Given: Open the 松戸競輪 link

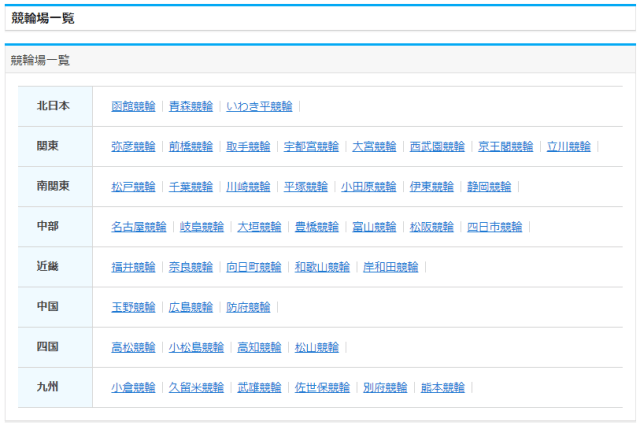Looking at the screenshot, I should click(x=133, y=186).
